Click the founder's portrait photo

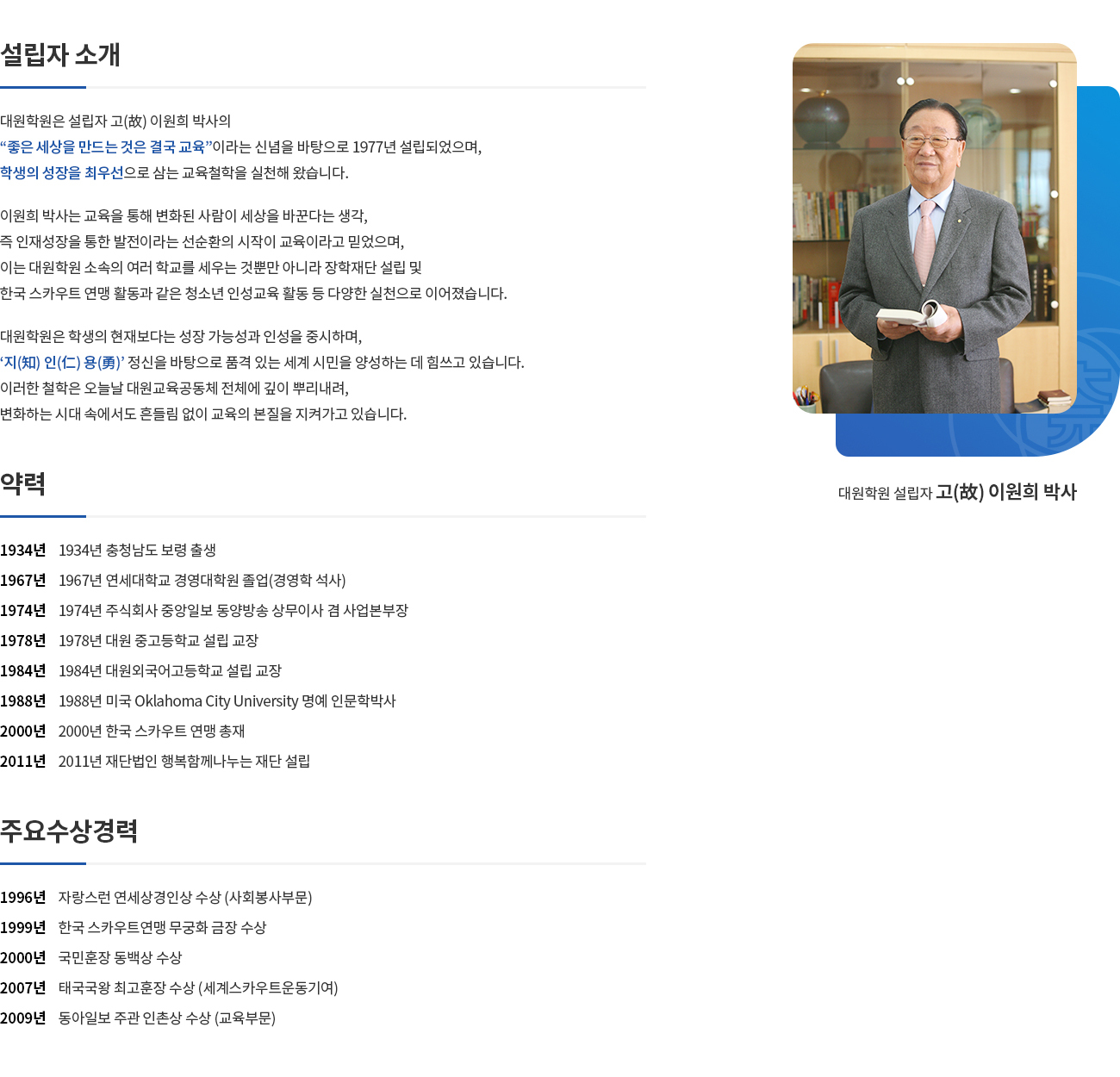click(x=934, y=228)
